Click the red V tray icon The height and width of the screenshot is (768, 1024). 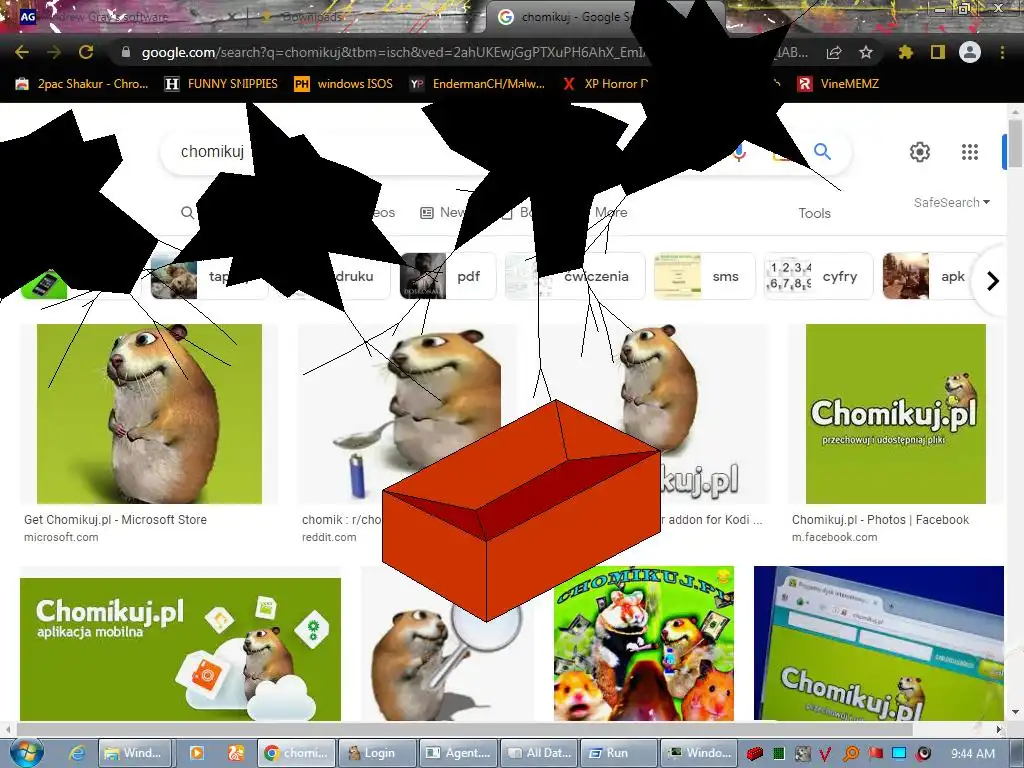pyautogui.click(x=825, y=754)
